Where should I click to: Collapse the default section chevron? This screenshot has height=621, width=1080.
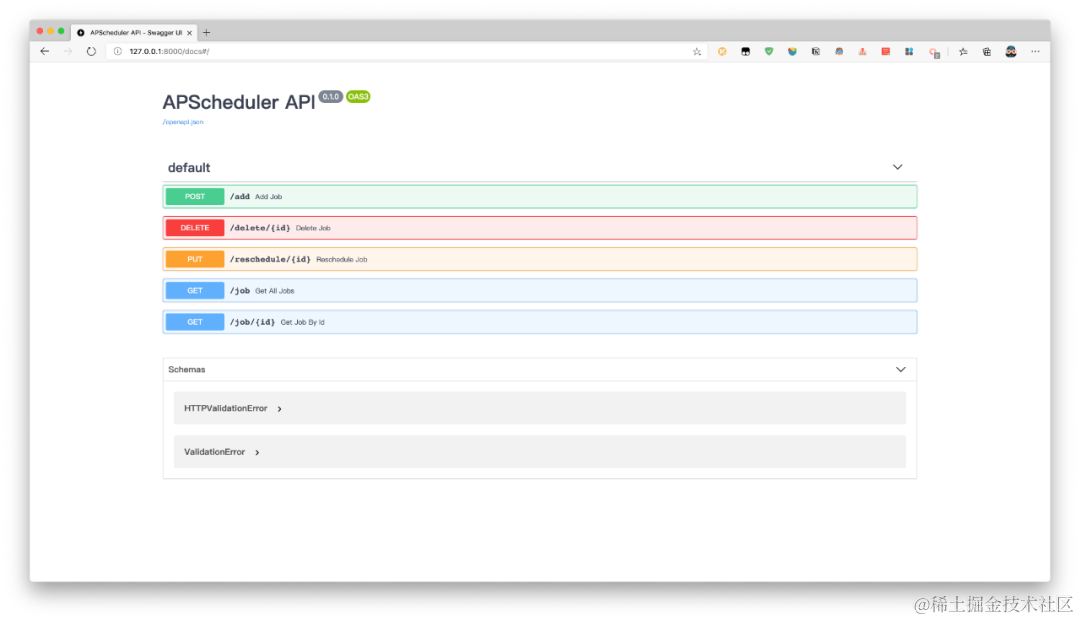pyautogui.click(x=897, y=167)
